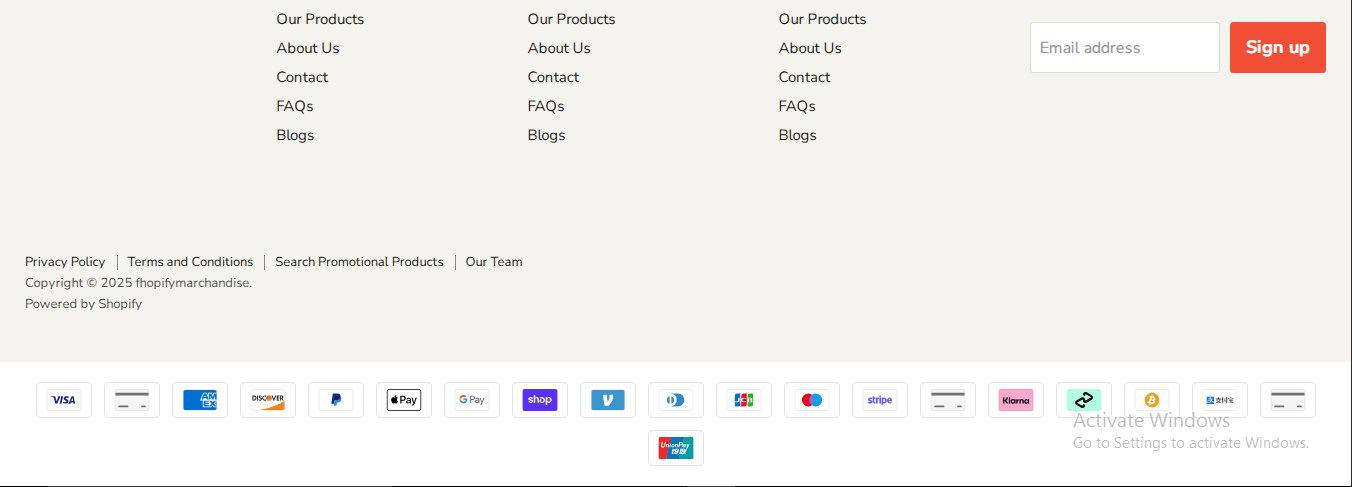Click the Maestro payment icon

(812, 400)
